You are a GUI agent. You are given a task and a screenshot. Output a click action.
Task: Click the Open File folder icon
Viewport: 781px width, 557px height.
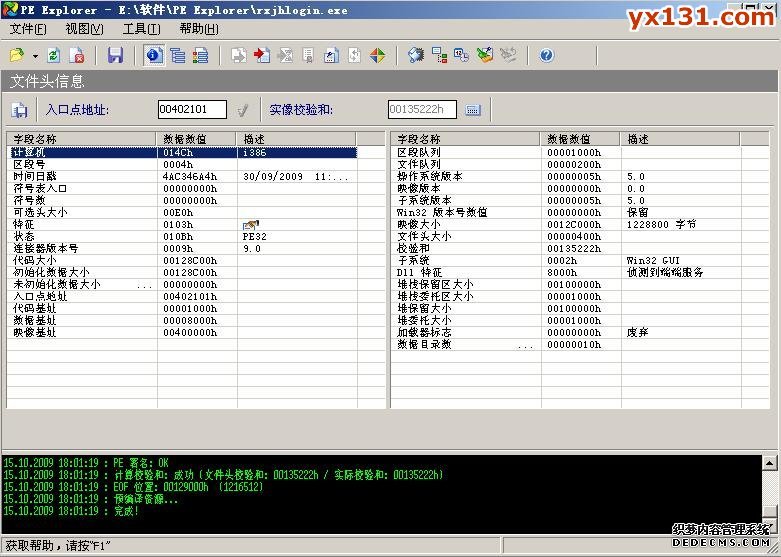tap(17, 56)
